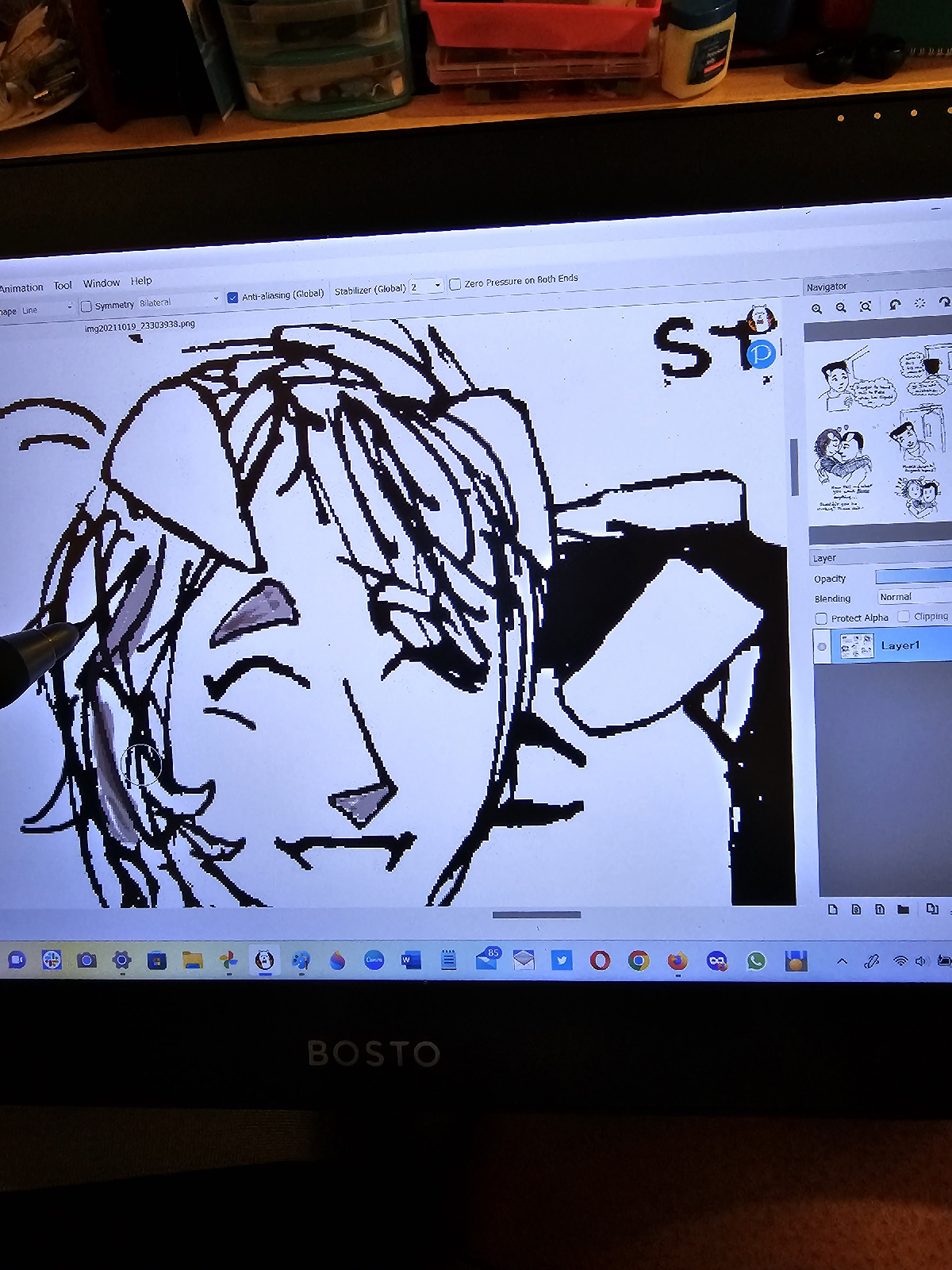Enable the Symmetry checkbox
This screenshot has height=1270, width=952.
point(86,306)
